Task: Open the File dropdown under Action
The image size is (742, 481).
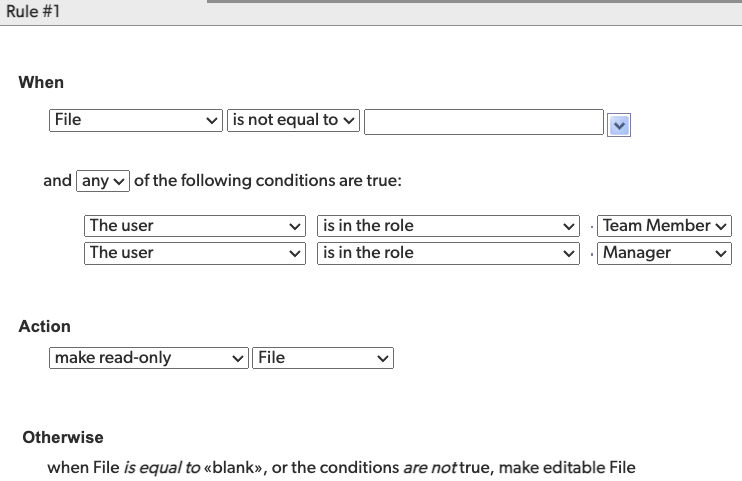Action: point(323,358)
